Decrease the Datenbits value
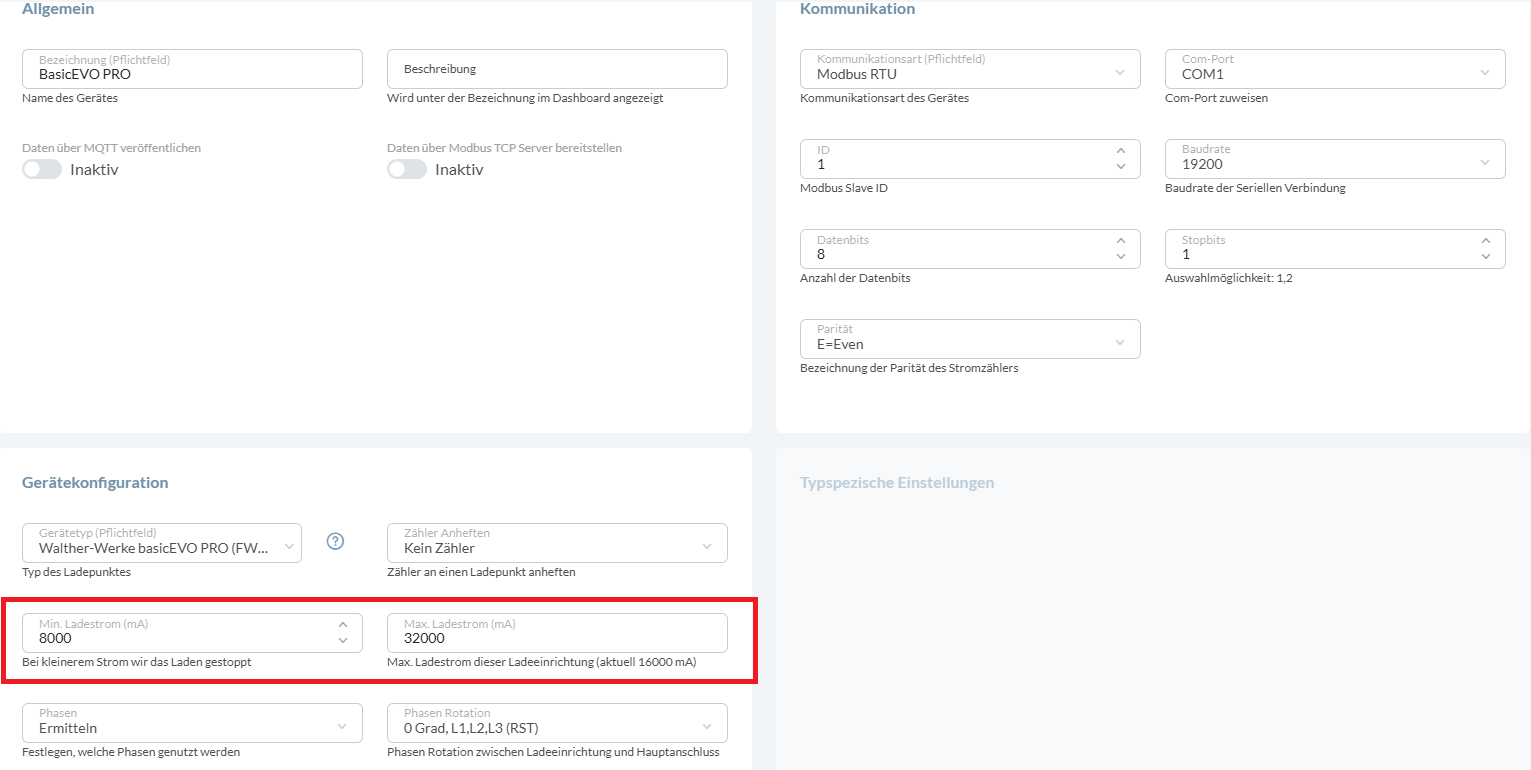 [1120, 257]
